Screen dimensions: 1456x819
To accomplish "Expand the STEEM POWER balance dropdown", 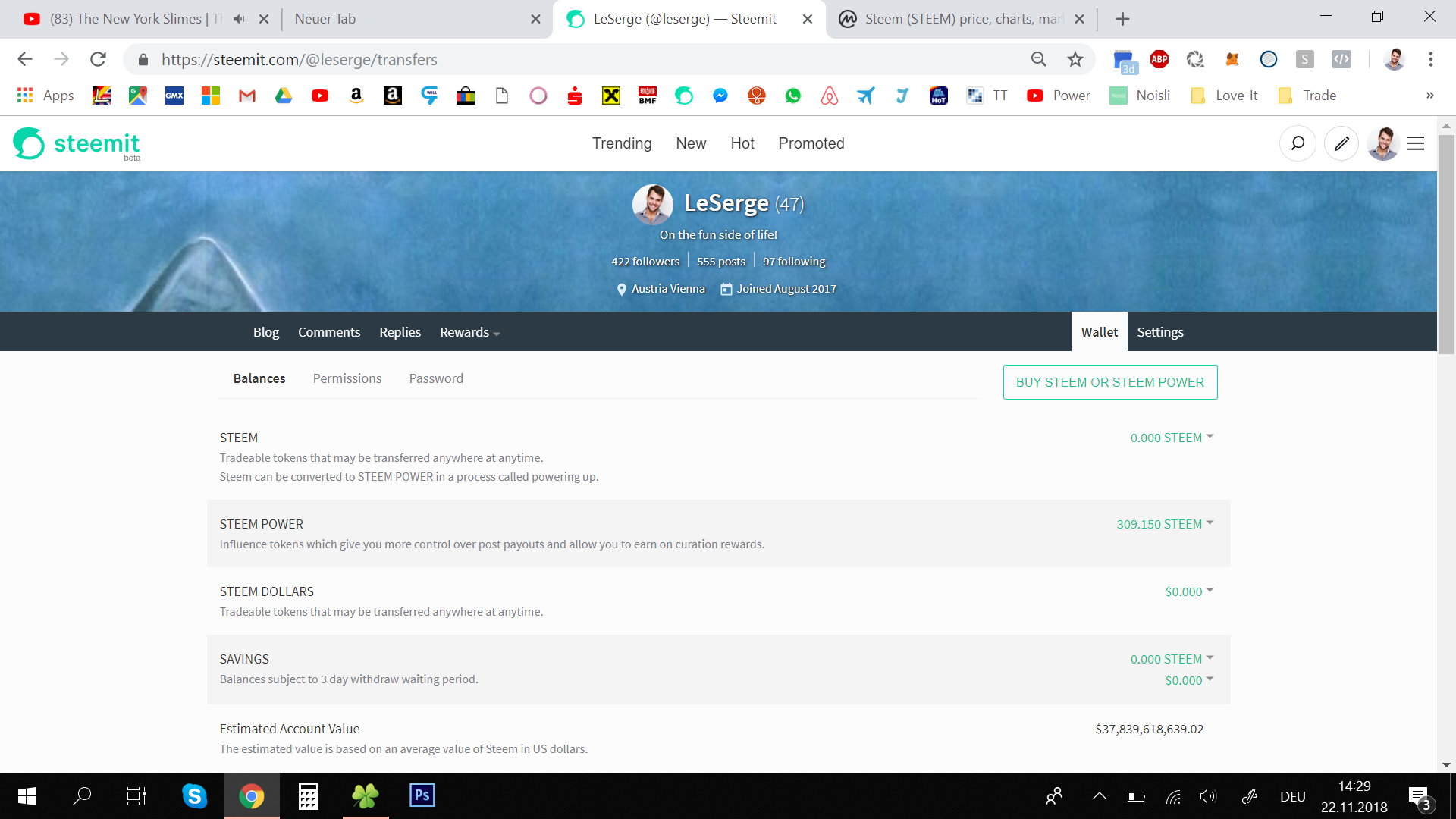I will click(1210, 523).
